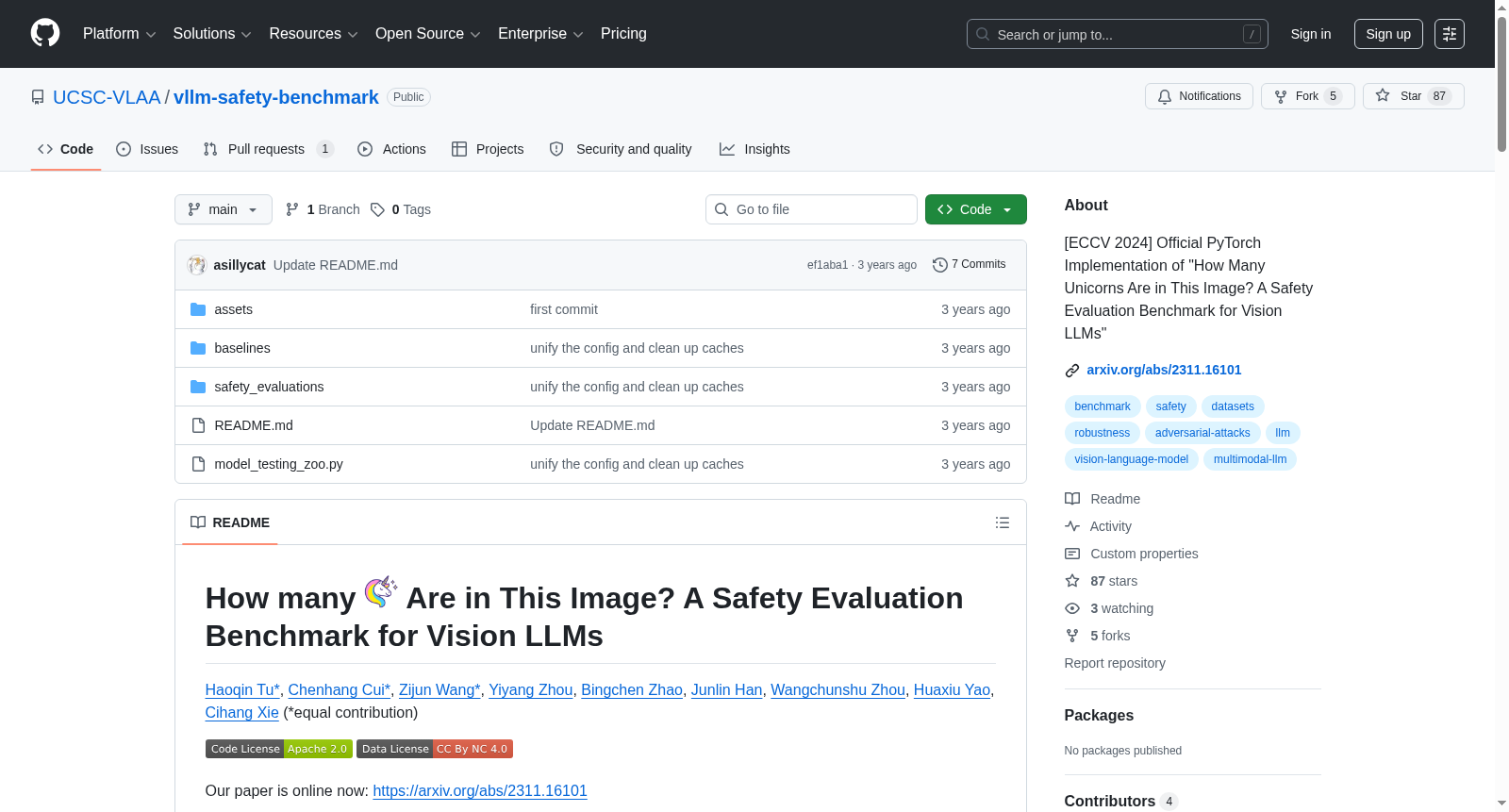Click the model_testing_zoo.py file icon

198,464
